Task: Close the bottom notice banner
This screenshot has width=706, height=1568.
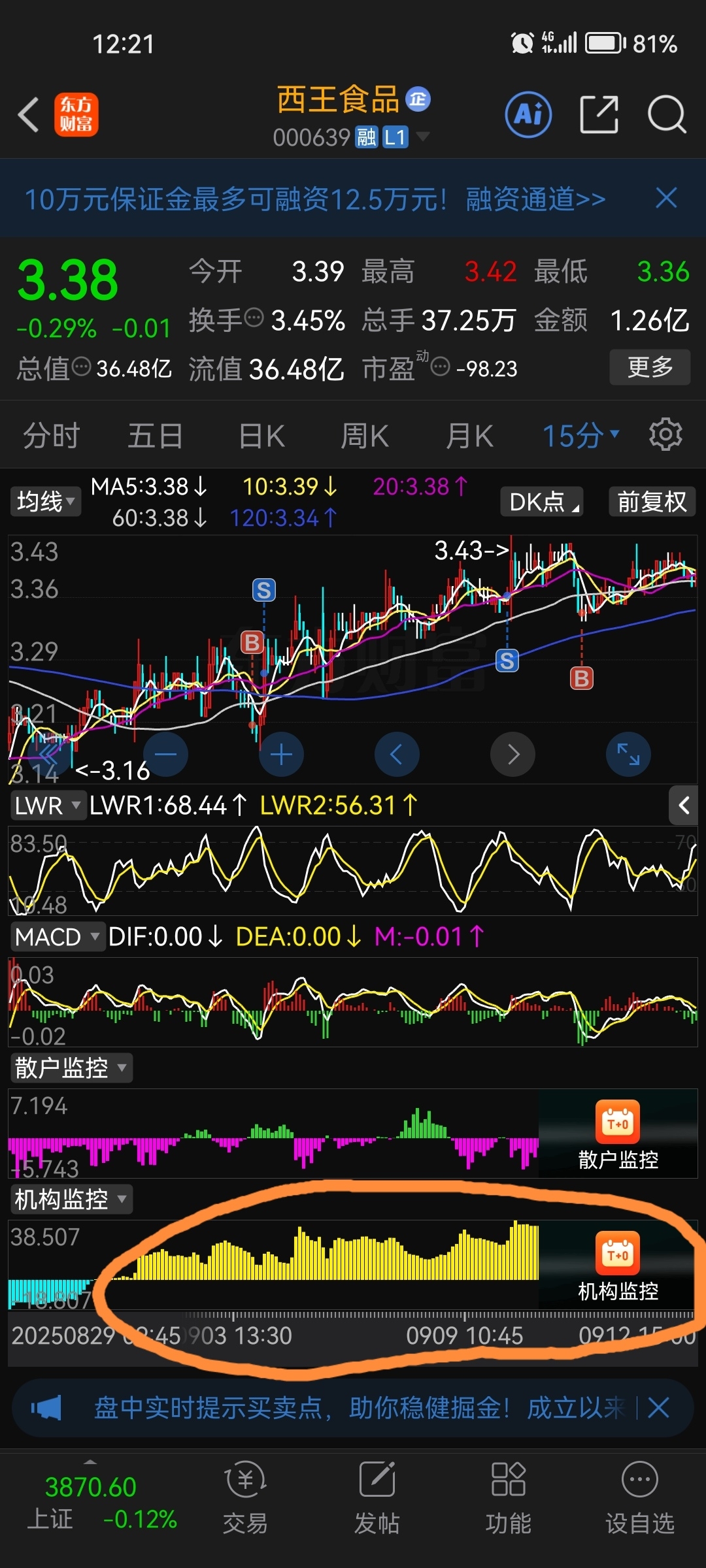Action: click(659, 1408)
